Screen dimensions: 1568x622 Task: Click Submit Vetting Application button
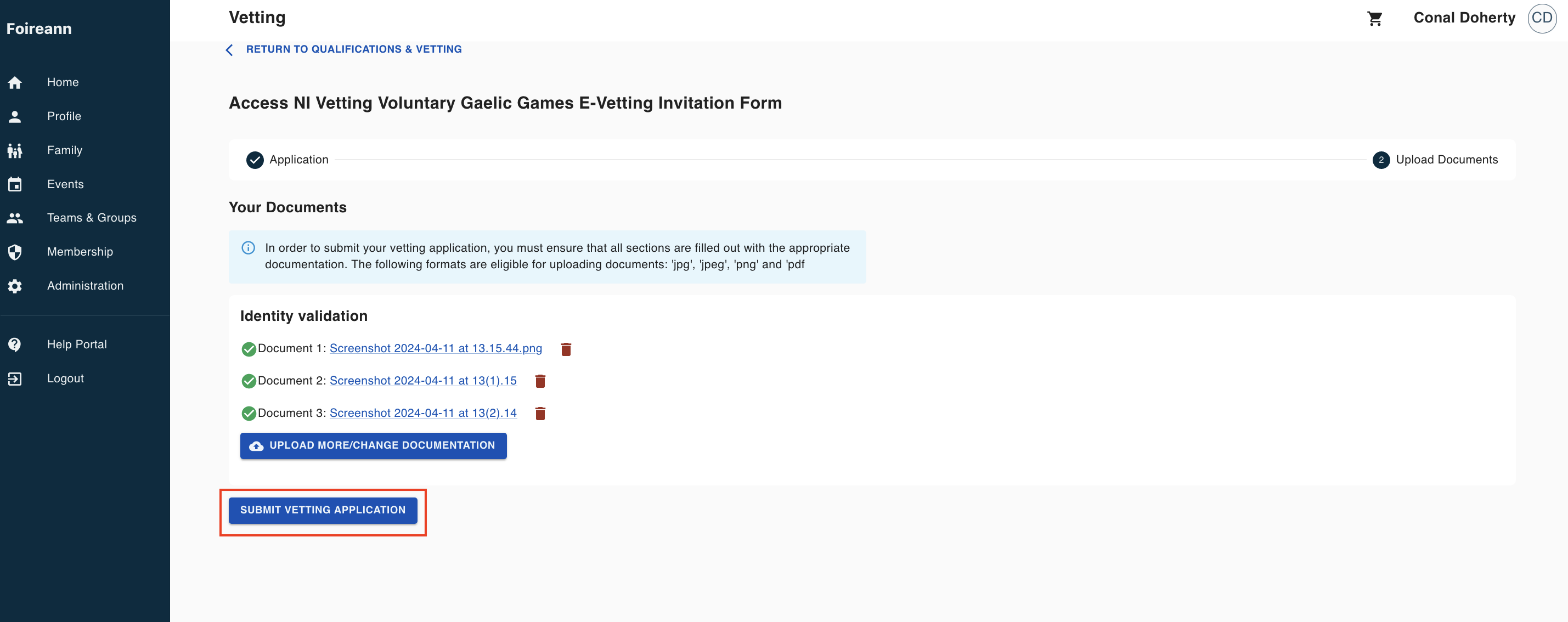(x=323, y=510)
